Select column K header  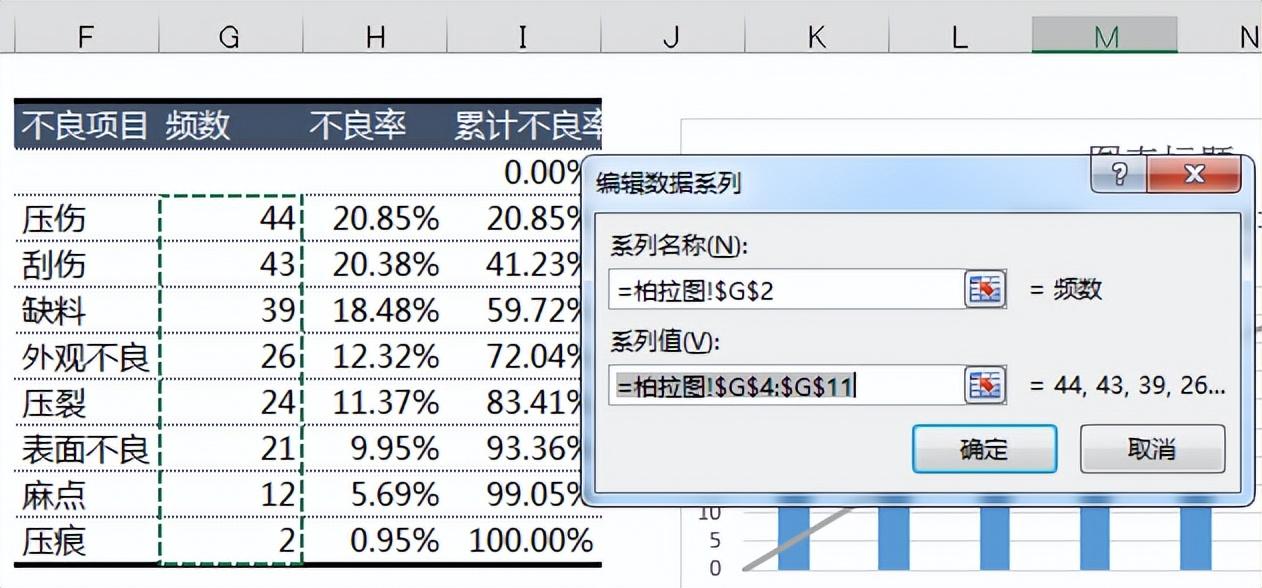click(x=817, y=37)
